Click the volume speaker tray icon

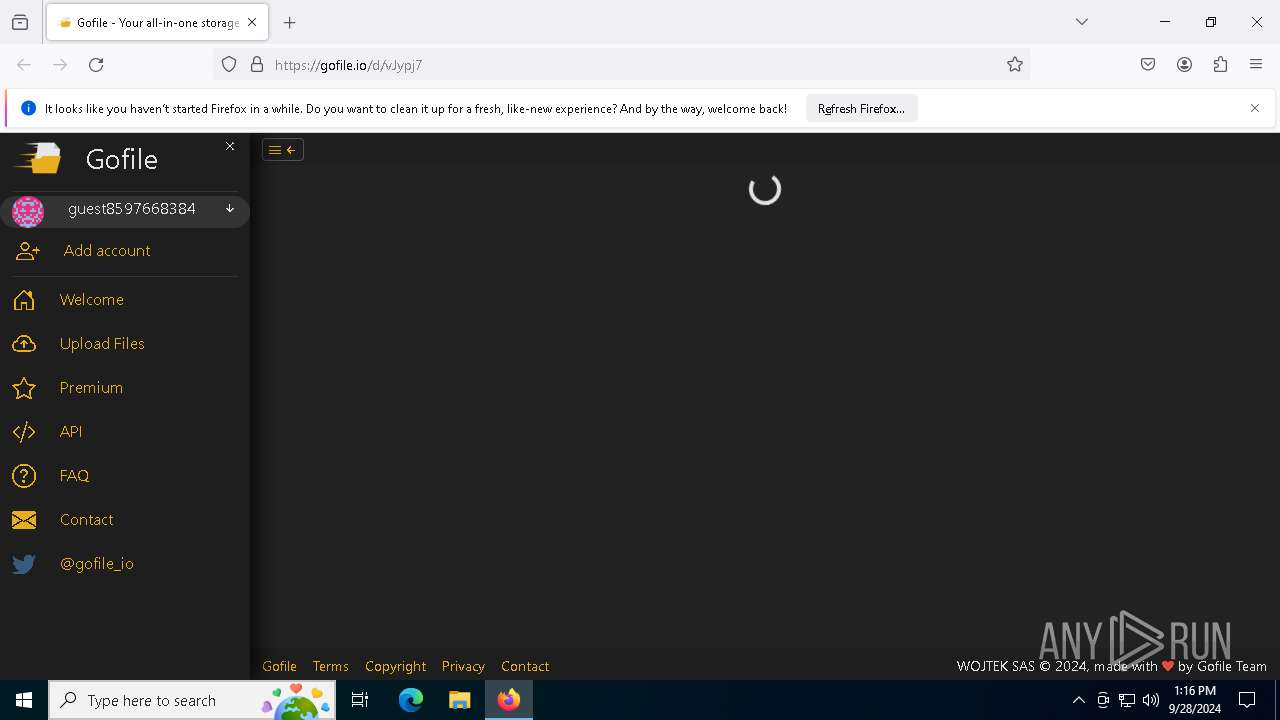1151,700
